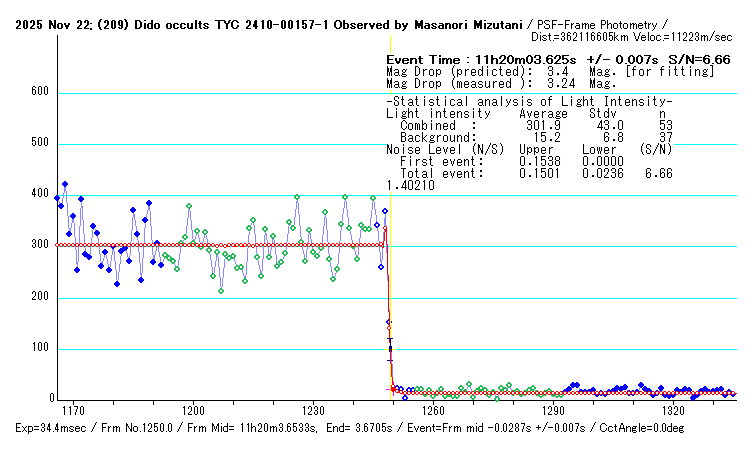Click the First event noise row
756x454 pixels.
coord(529,161)
